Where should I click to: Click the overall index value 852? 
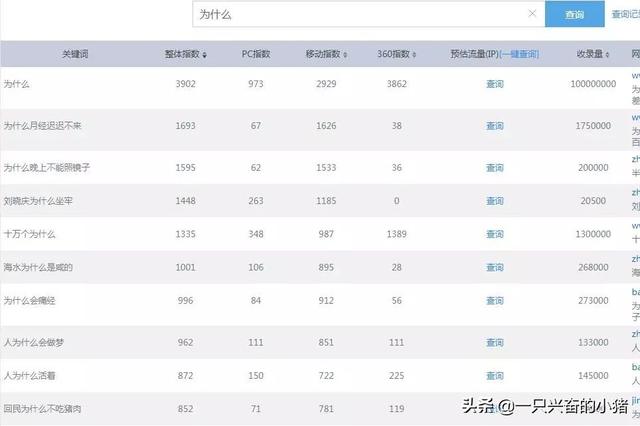click(x=186, y=408)
